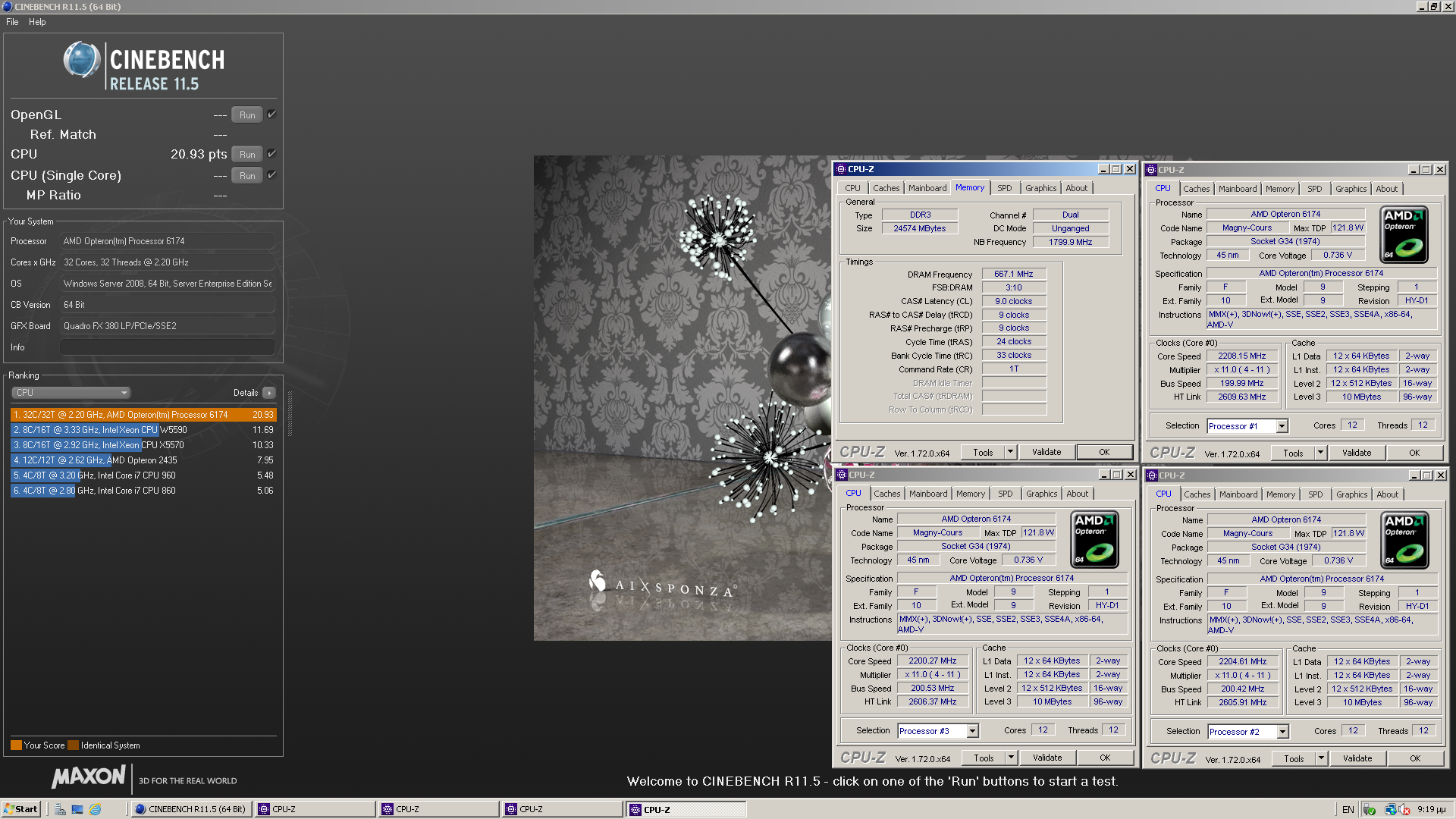Open Tools dropdown arrow in Memory CPU-Z window

[x=1010, y=452]
